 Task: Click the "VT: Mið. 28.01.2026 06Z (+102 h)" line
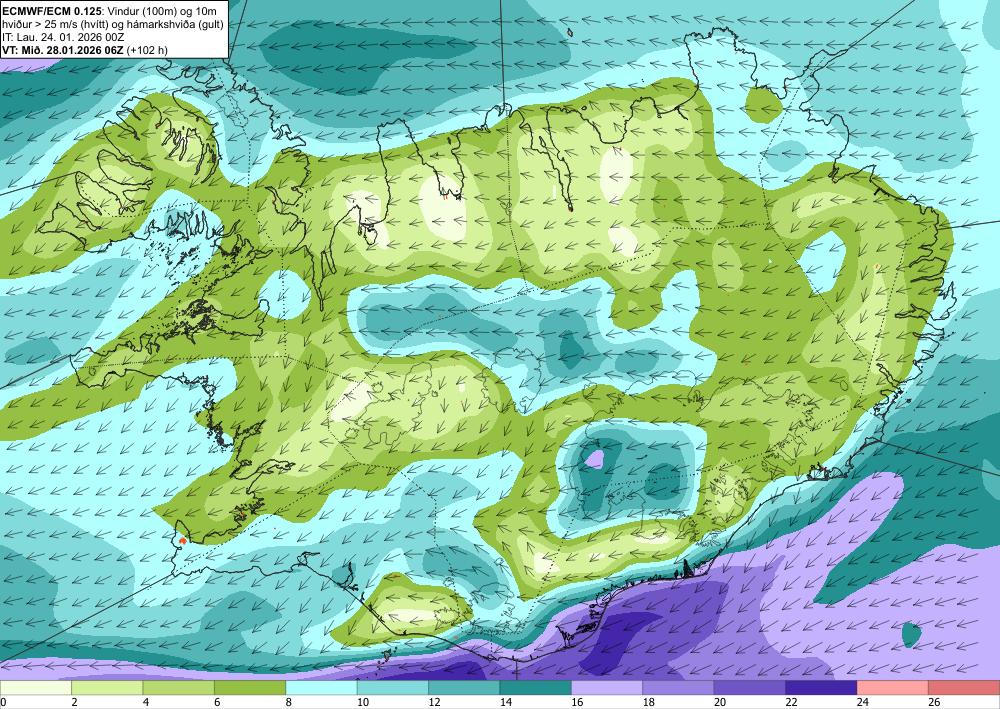85,50
